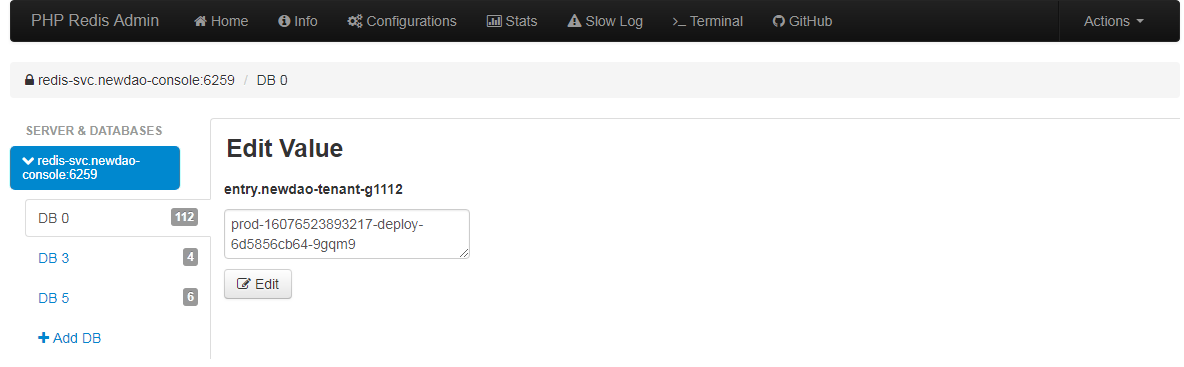Click the Edit button
The height and width of the screenshot is (367, 1184).
(257, 284)
